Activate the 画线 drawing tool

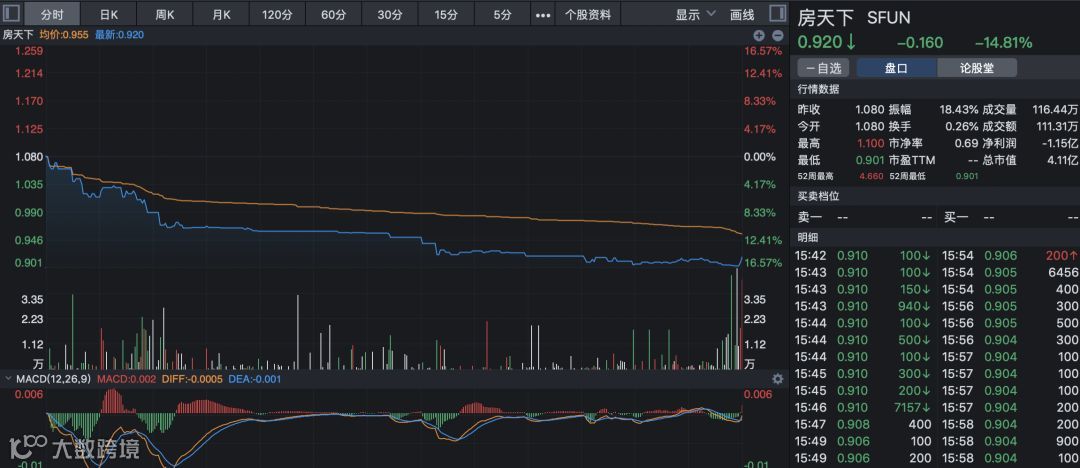tap(742, 14)
